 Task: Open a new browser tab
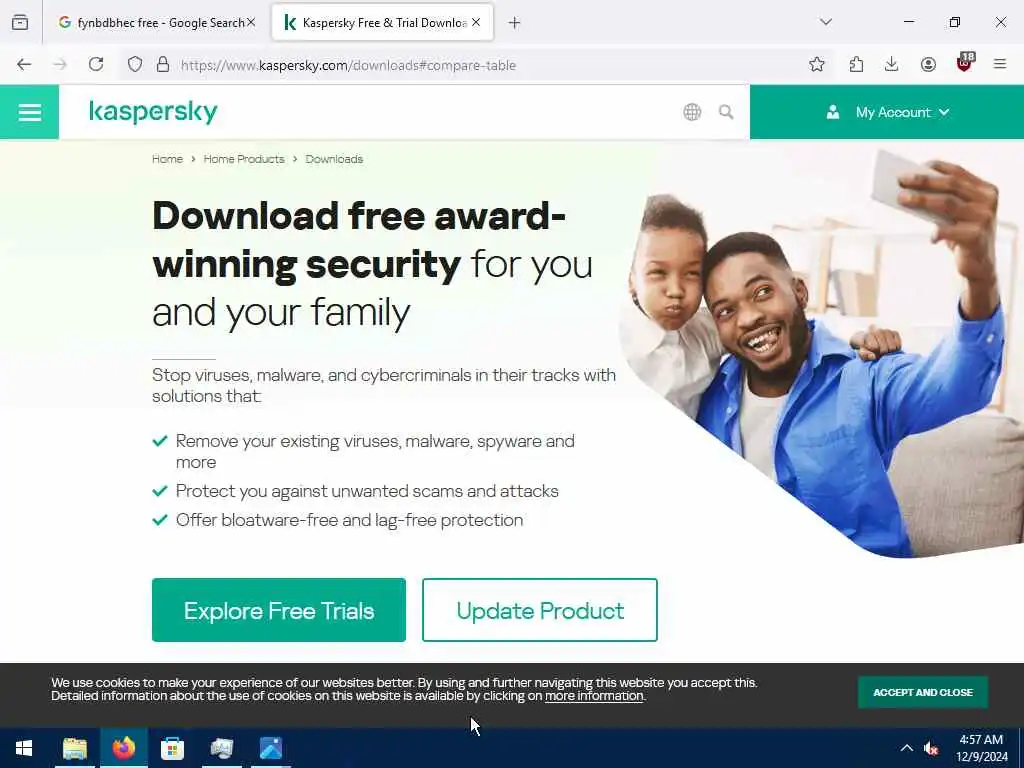point(514,23)
